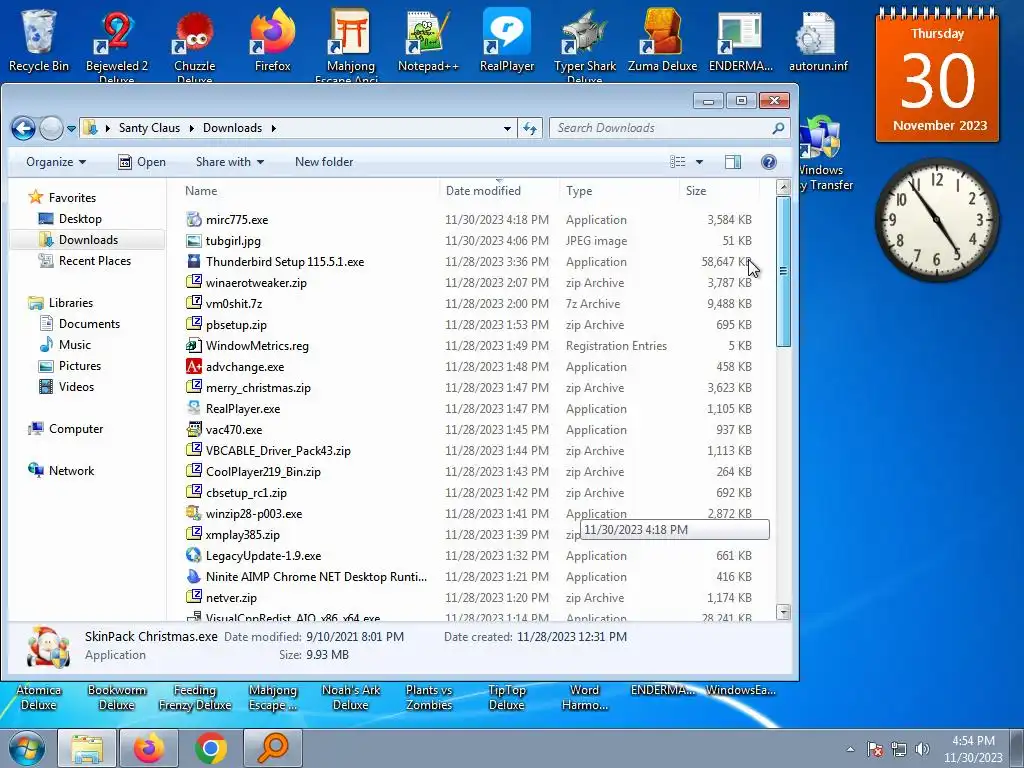Launch Chuzzle Deluxe desktop shortcut

coord(194,44)
